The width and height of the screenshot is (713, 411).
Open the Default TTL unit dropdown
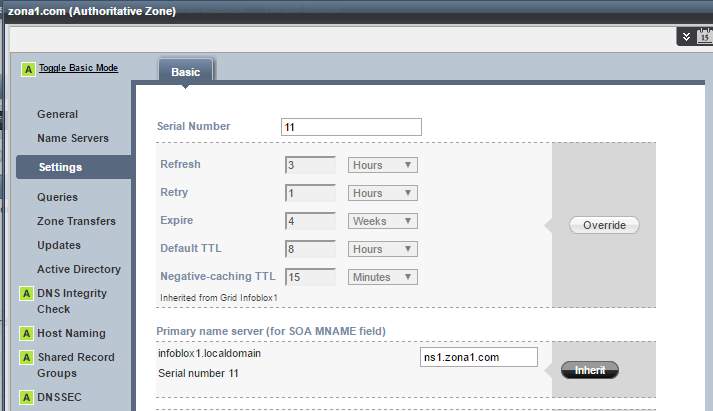383,249
